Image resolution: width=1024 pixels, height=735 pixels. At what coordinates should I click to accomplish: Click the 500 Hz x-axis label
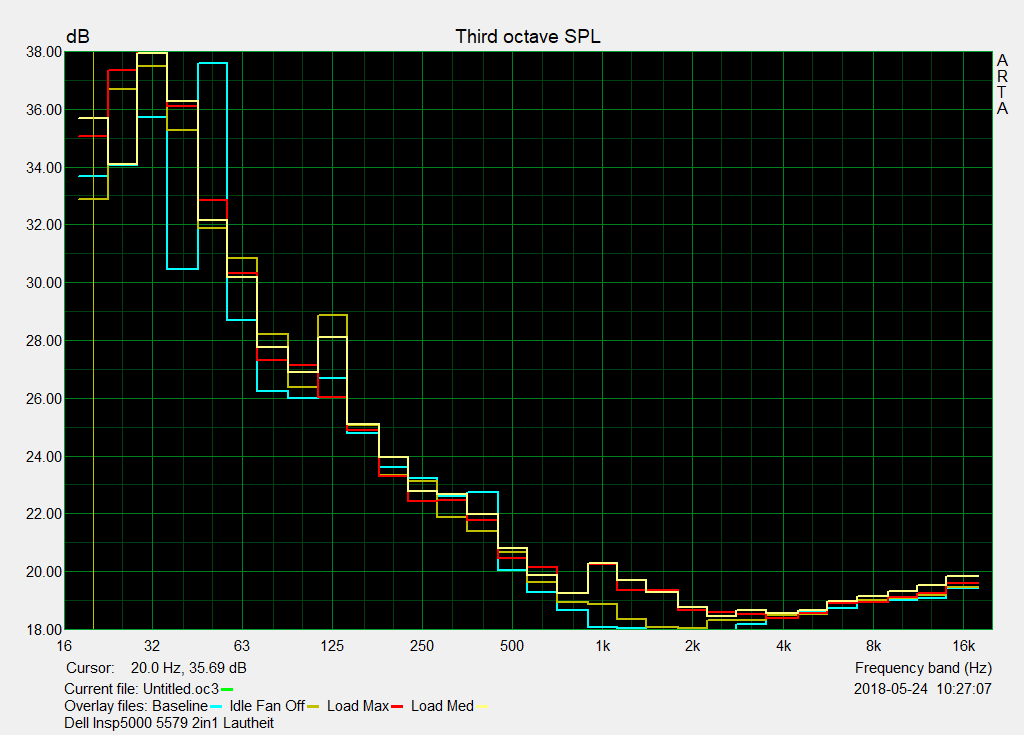512,646
